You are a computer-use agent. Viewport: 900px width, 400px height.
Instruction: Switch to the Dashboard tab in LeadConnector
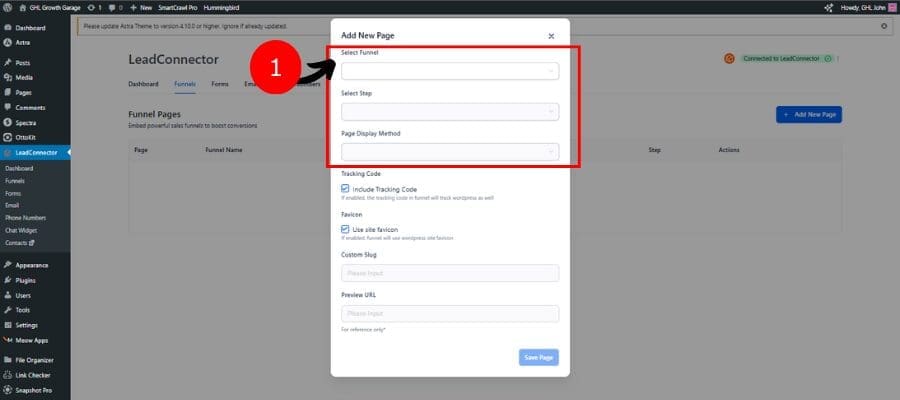point(143,84)
